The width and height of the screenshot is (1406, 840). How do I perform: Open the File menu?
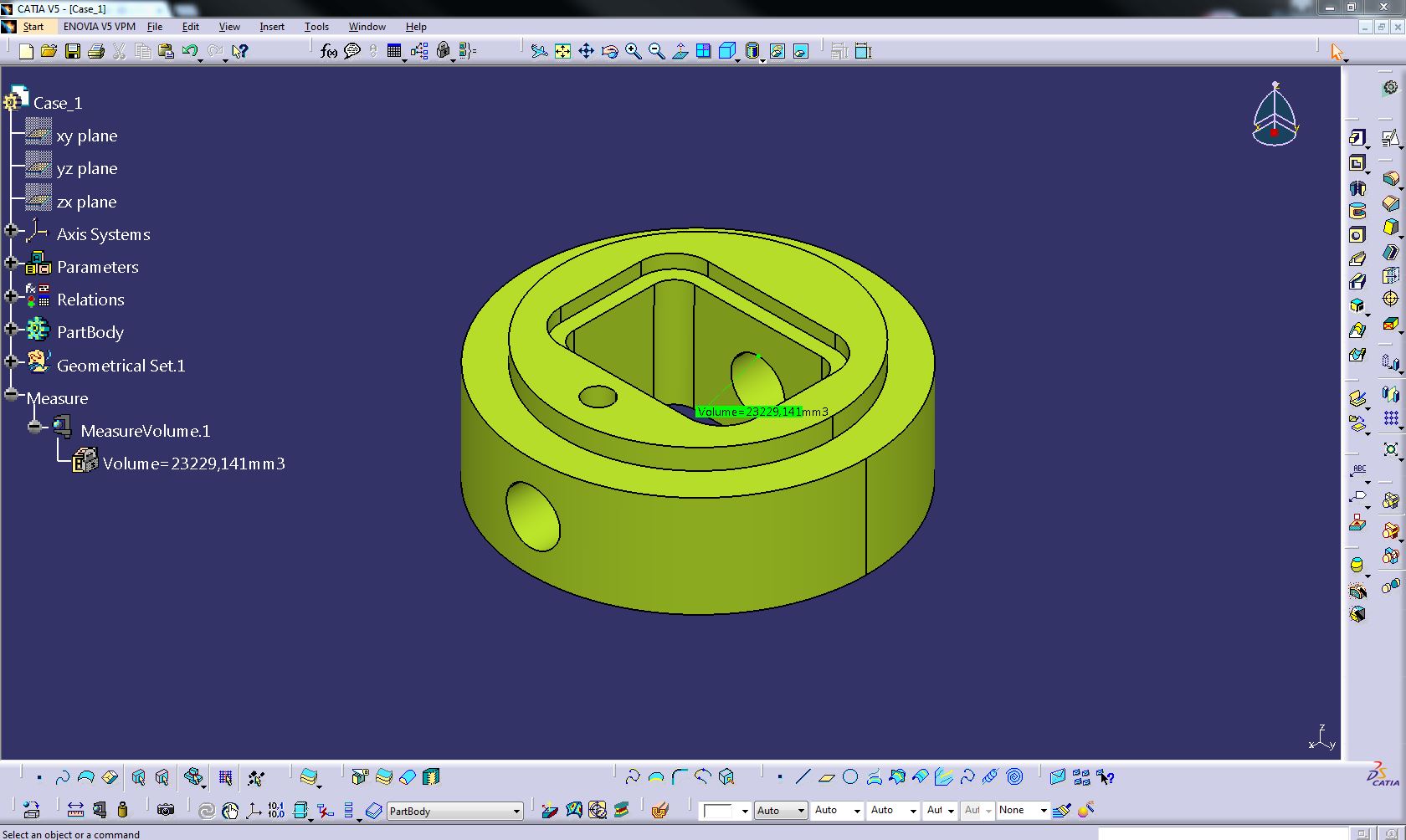point(155,27)
